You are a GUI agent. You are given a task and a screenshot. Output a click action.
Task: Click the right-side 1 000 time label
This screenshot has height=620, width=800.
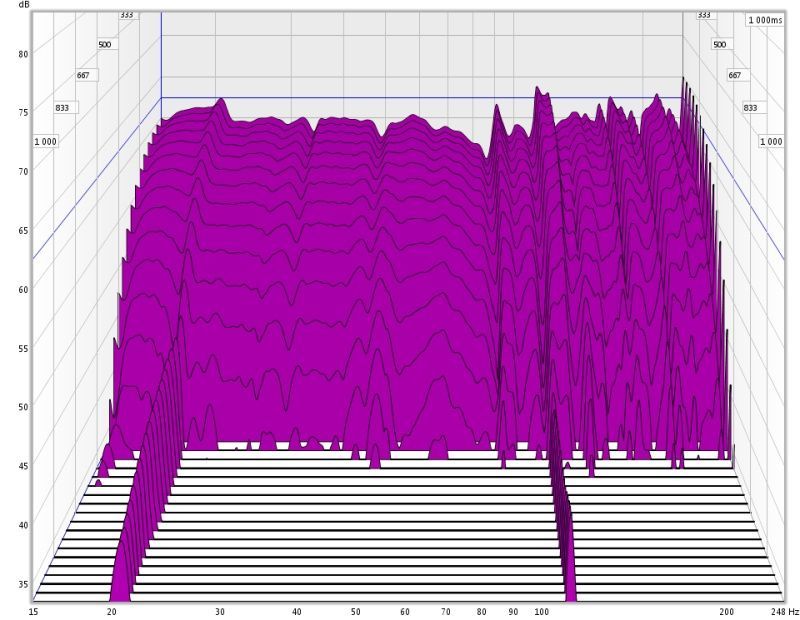771,141
